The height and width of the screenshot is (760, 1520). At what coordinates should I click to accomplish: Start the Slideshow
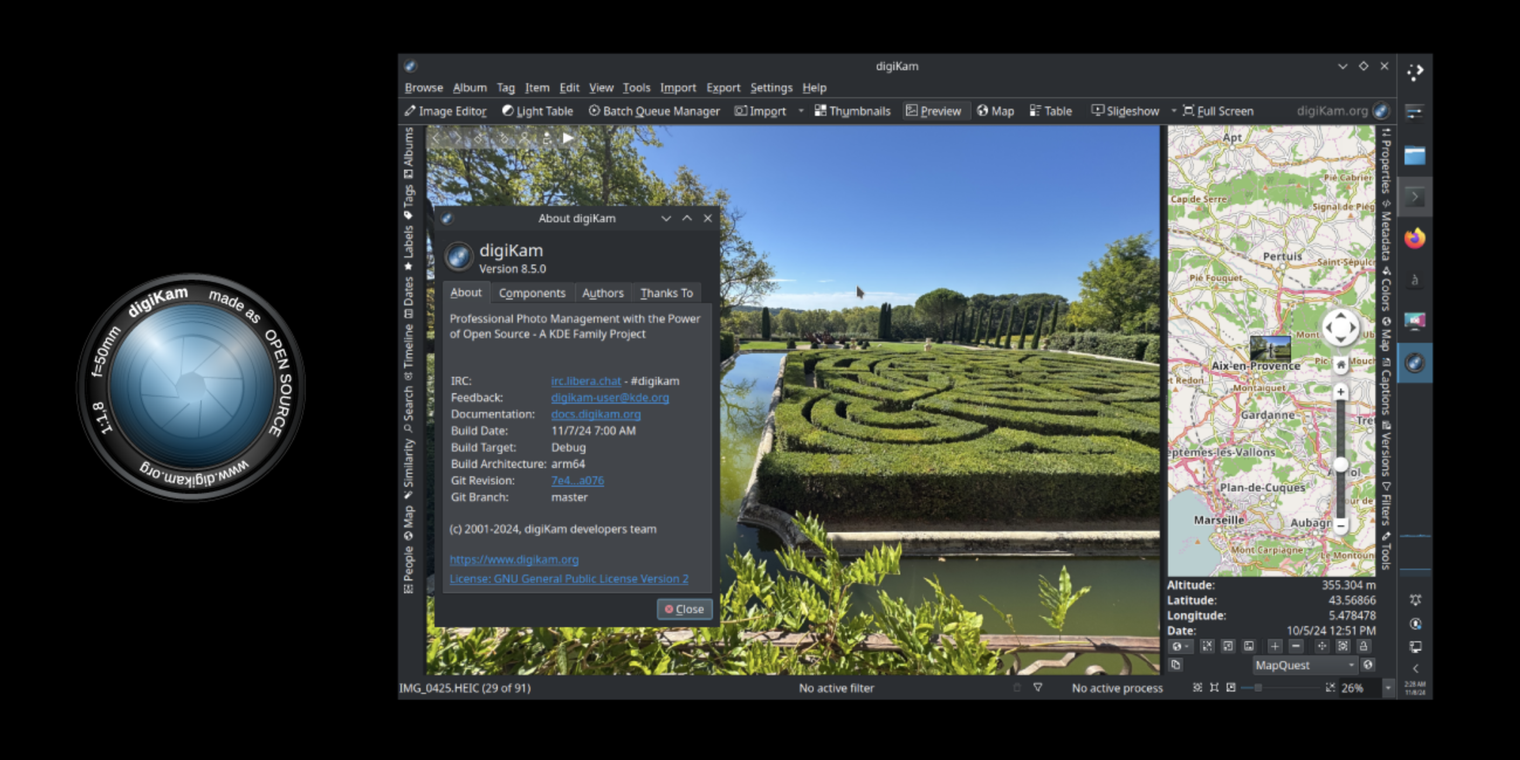(1125, 111)
